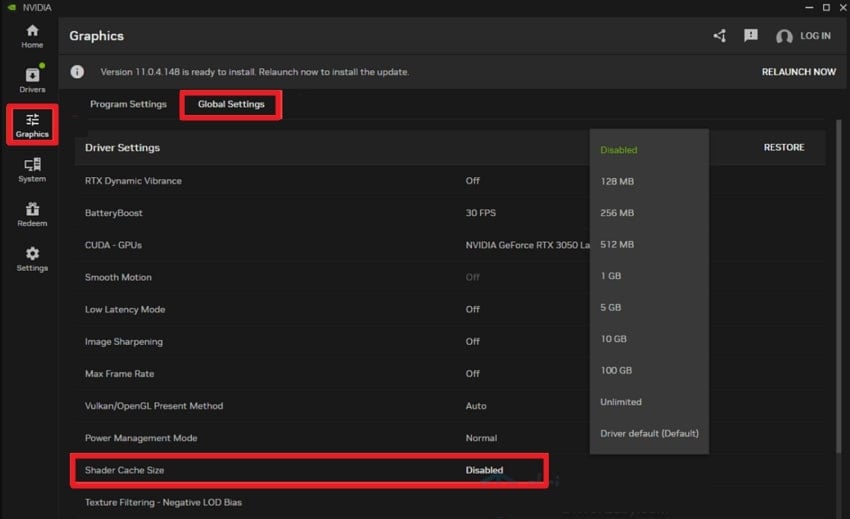Click the Image Sharpening label

click(x=124, y=341)
